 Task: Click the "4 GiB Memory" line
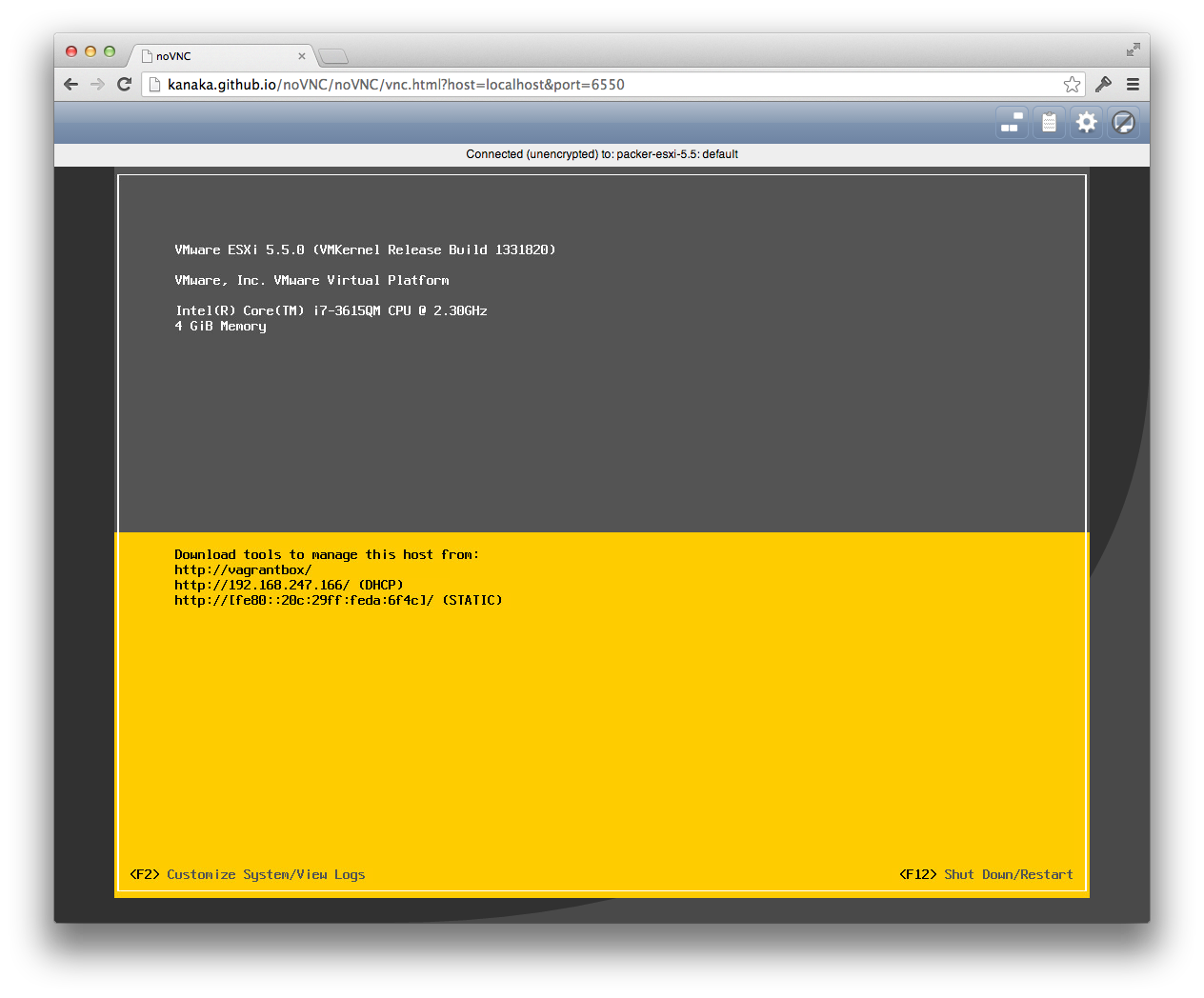[220, 326]
